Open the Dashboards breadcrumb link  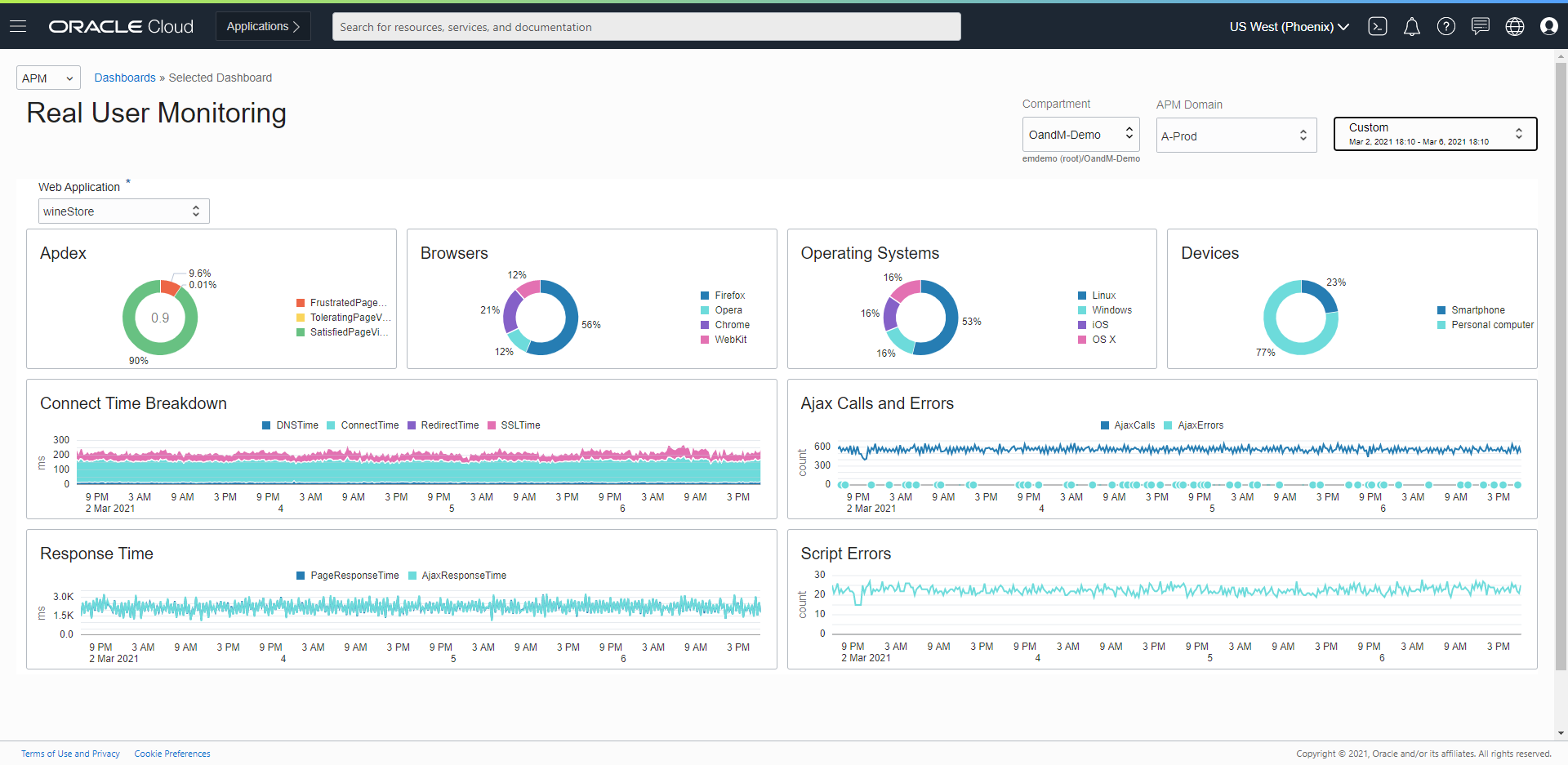(x=124, y=78)
